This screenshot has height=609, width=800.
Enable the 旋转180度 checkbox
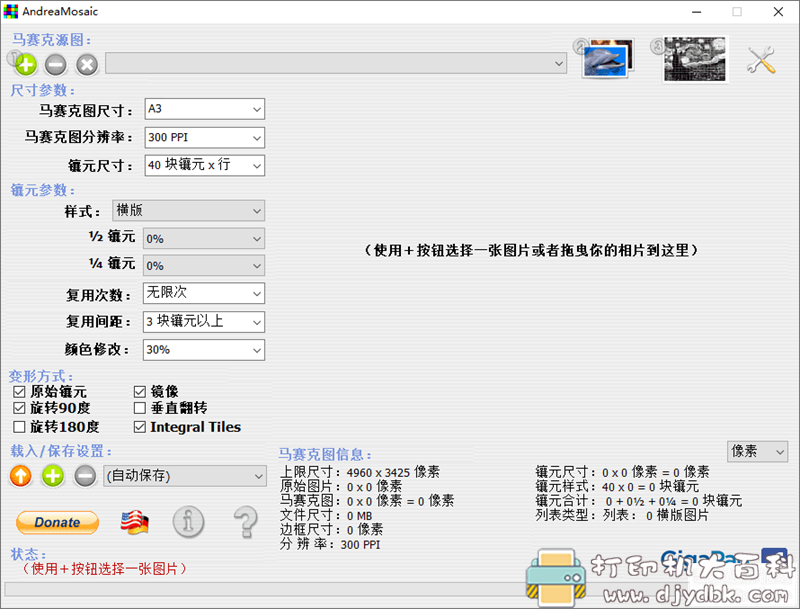coord(19,426)
